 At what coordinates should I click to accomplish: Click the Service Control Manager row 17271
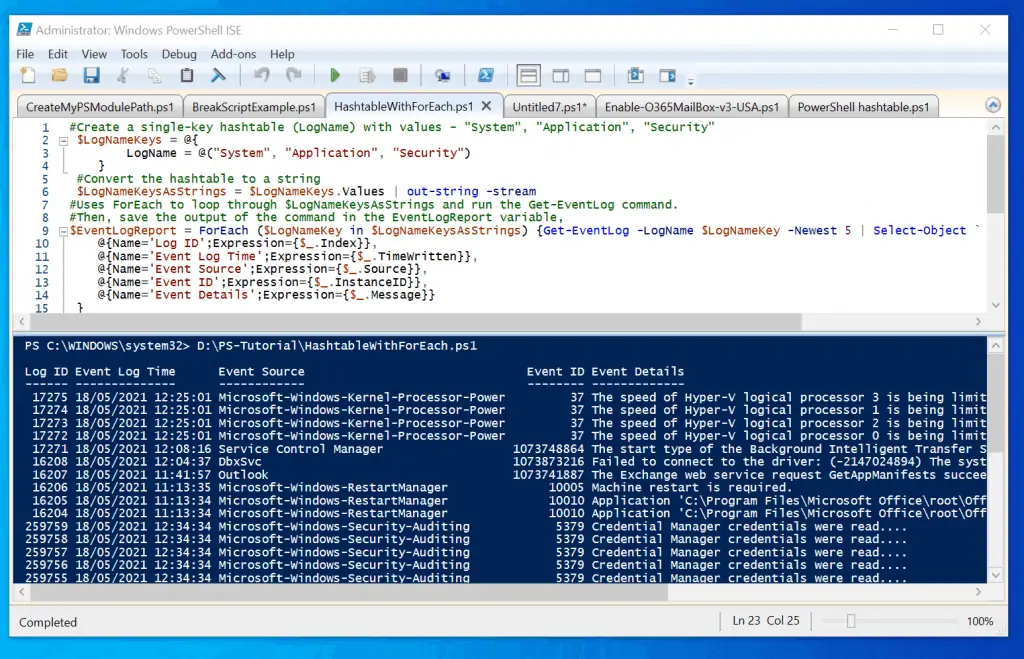click(x=505, y=449)
